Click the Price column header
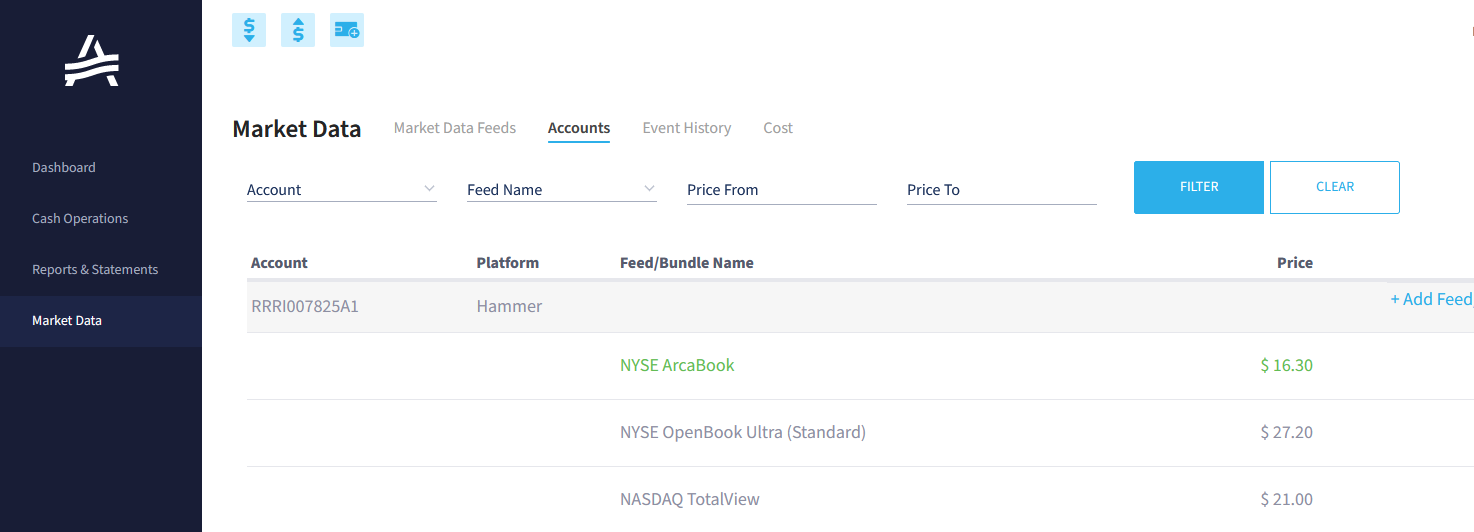The width and height of the screenshot is (1474, 532). coord(1295,263)
